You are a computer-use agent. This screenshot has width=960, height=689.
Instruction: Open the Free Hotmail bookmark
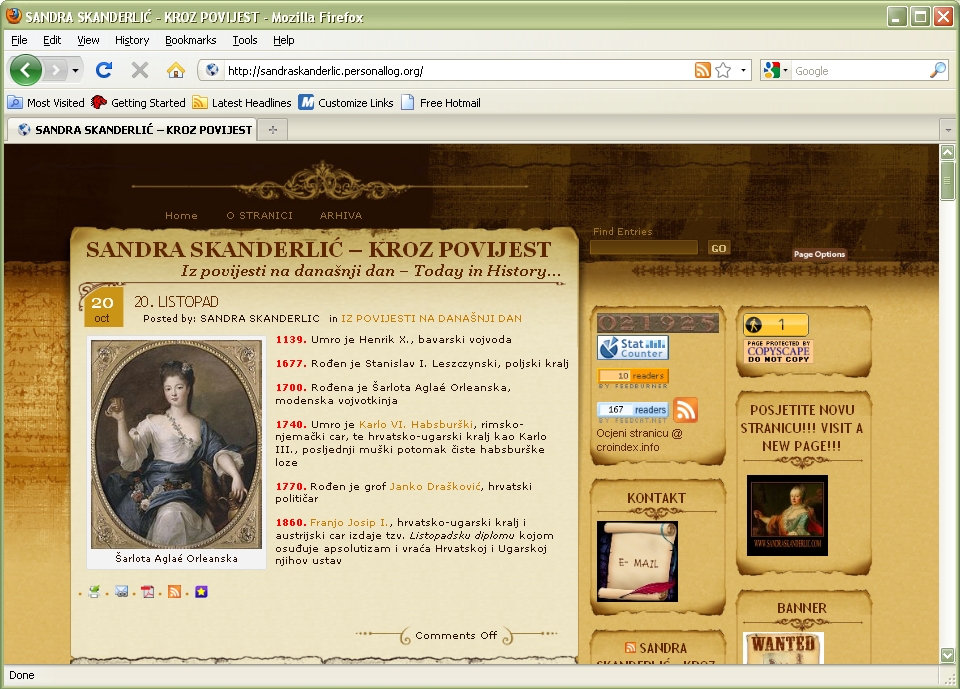click(441, 103)
